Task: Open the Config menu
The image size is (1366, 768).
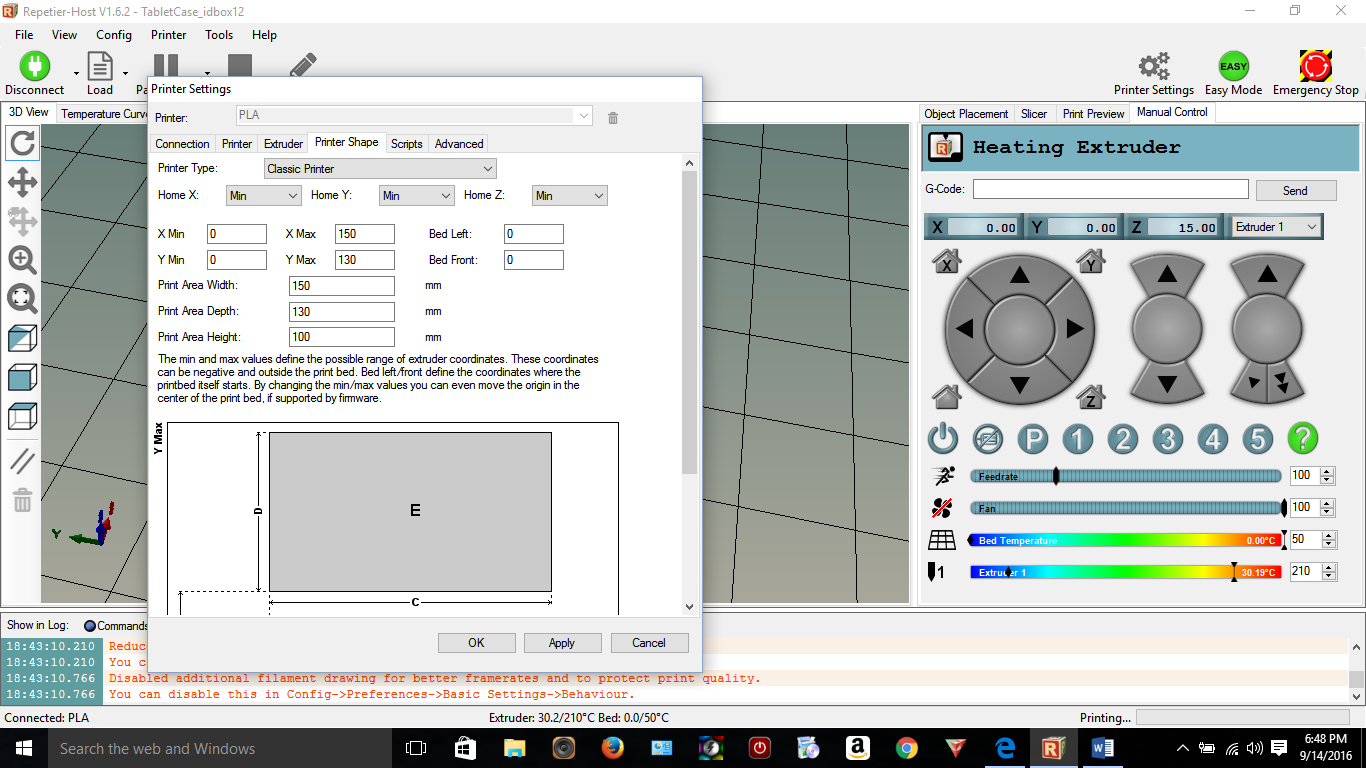Action: (114, 35)
